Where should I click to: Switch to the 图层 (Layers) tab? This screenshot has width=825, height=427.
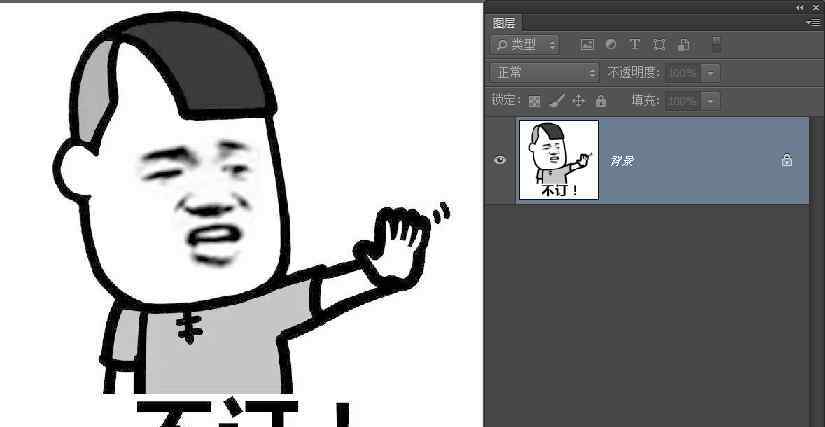(x=504, y=23)
